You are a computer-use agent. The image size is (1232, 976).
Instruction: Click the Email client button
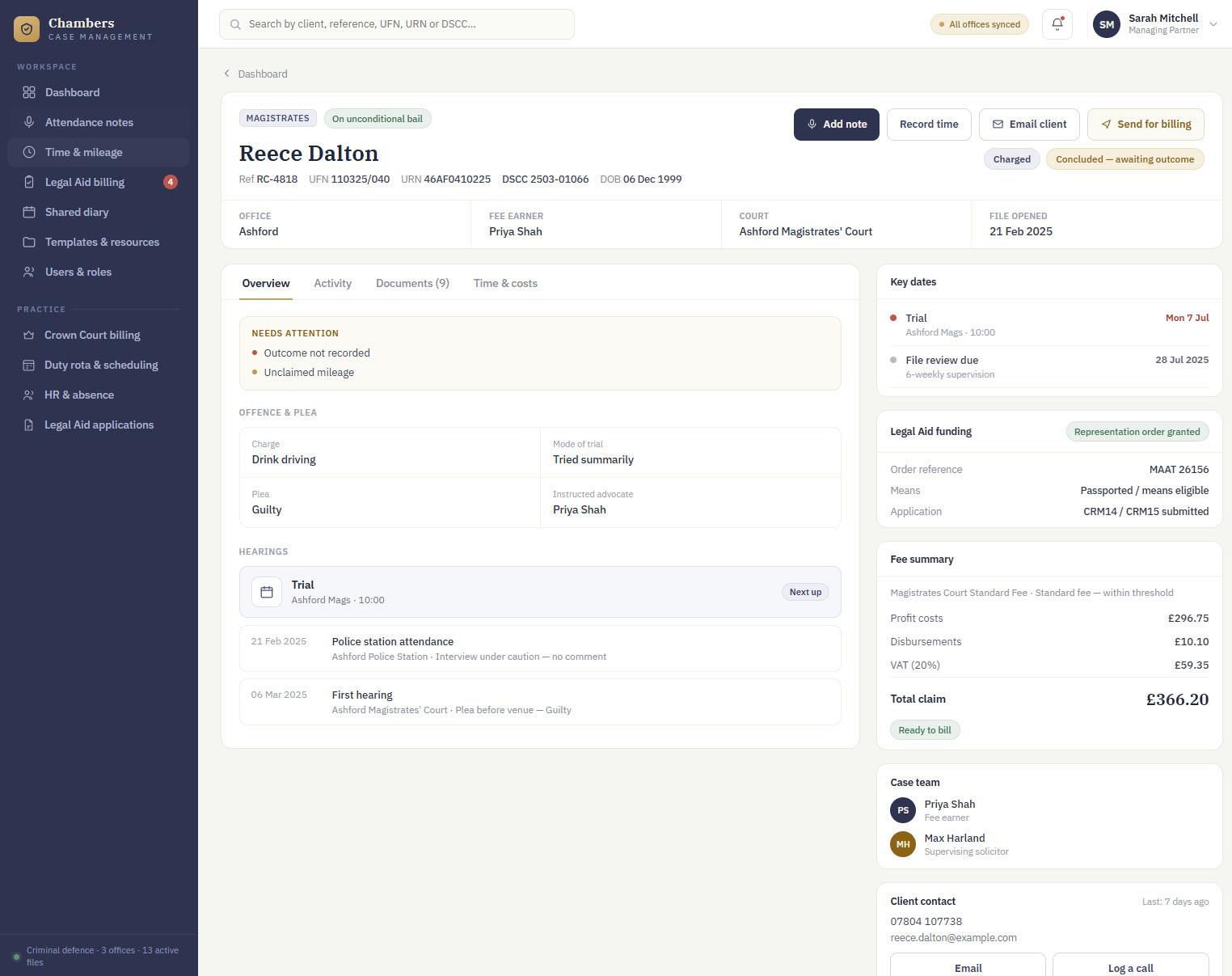coord(1029,125)
